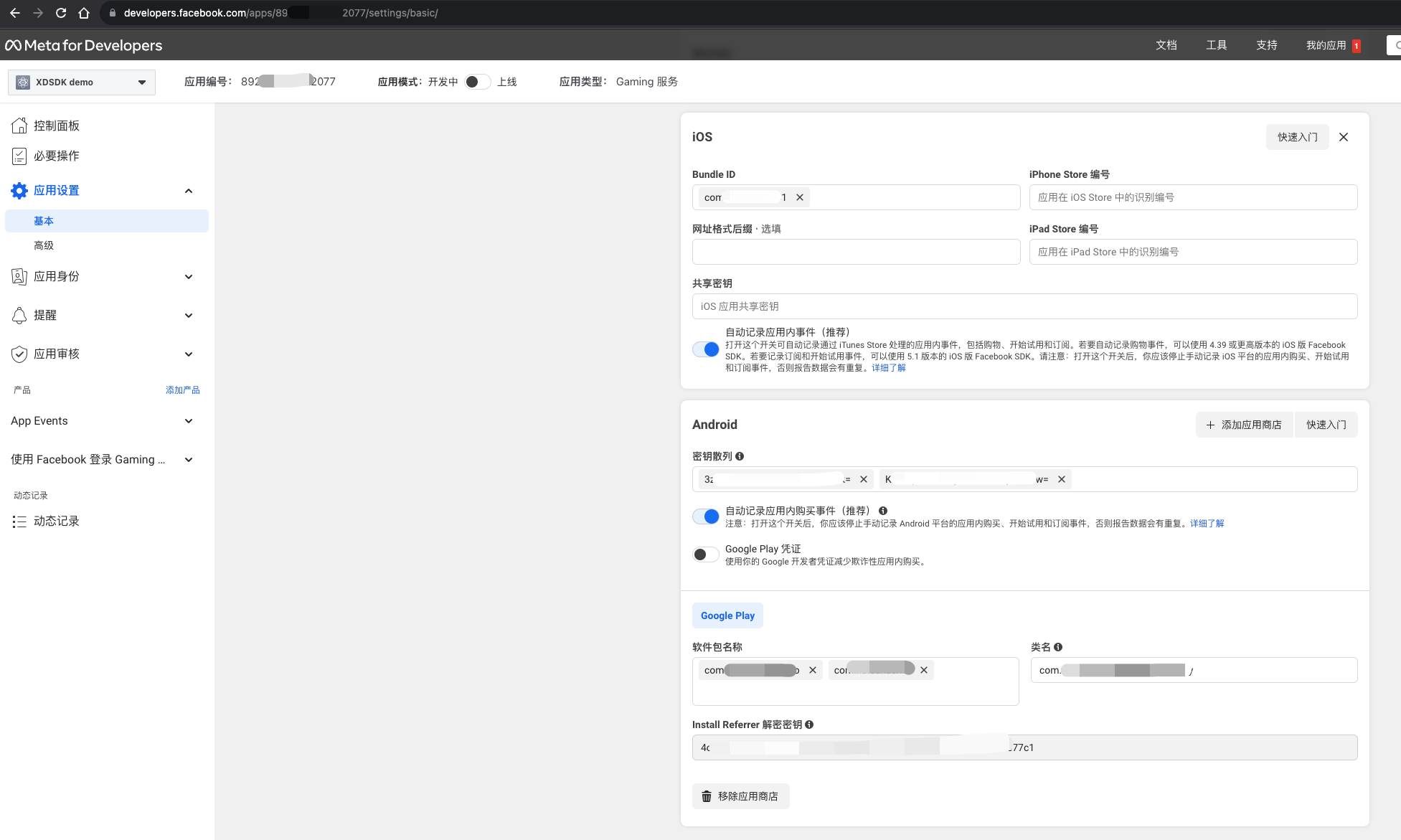Click the browser forward arrow
1401x840 pixels.
(x=38, y=13)
